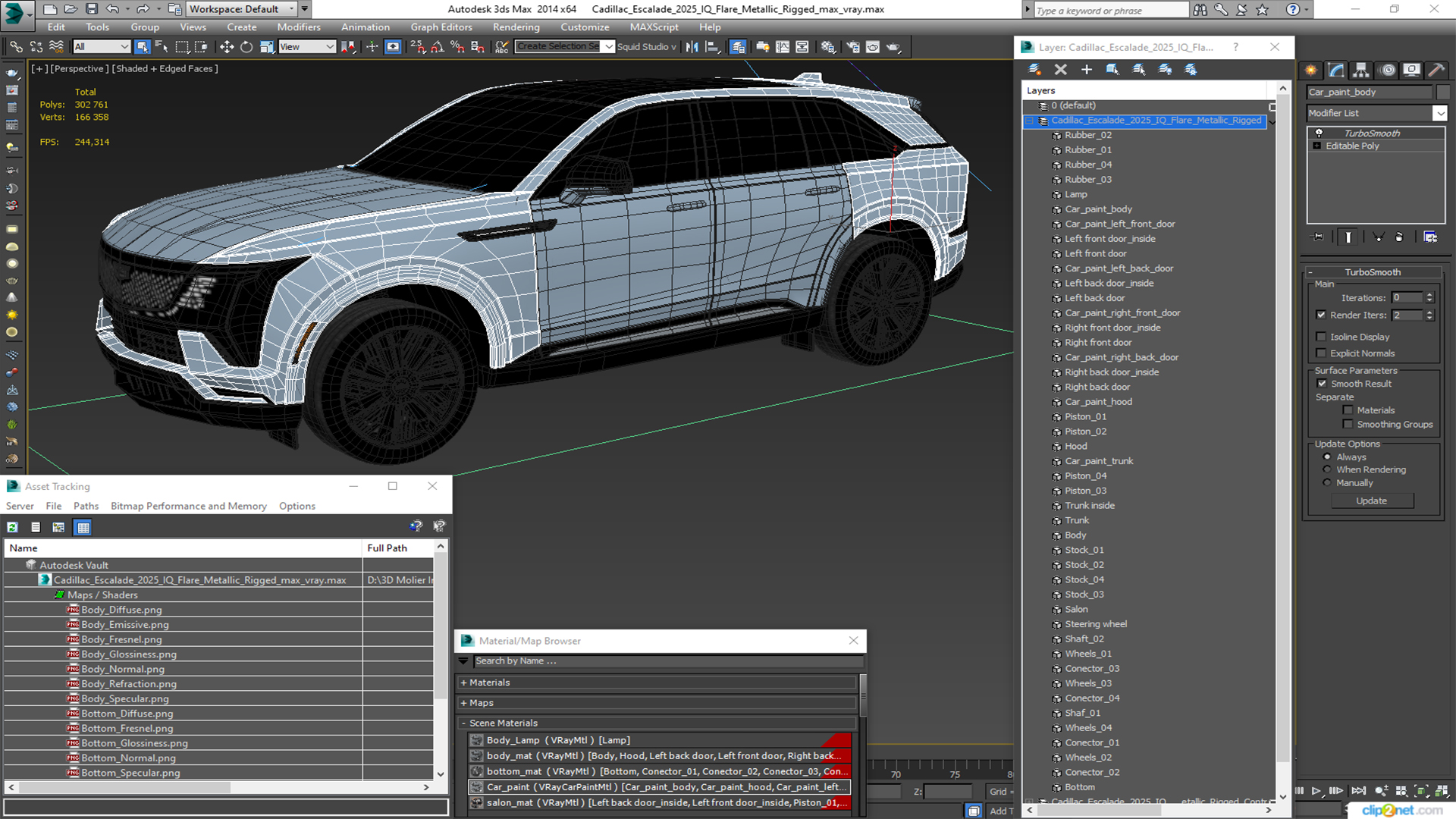Open the Manage Layers toolbar icon
Image resolution: width=1456 pixels, height=819 pixels.
point(738,47)
